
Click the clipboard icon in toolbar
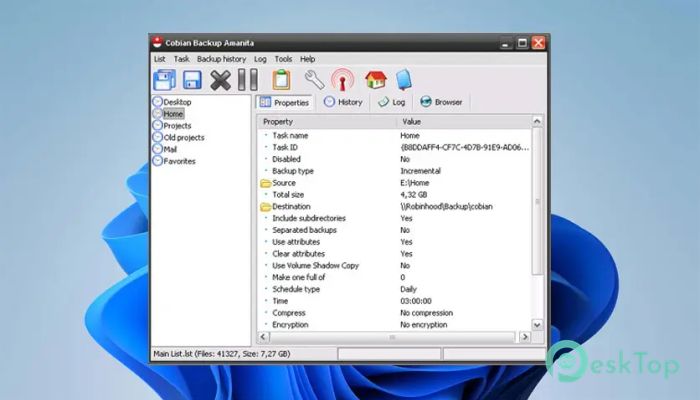point(281,80)
